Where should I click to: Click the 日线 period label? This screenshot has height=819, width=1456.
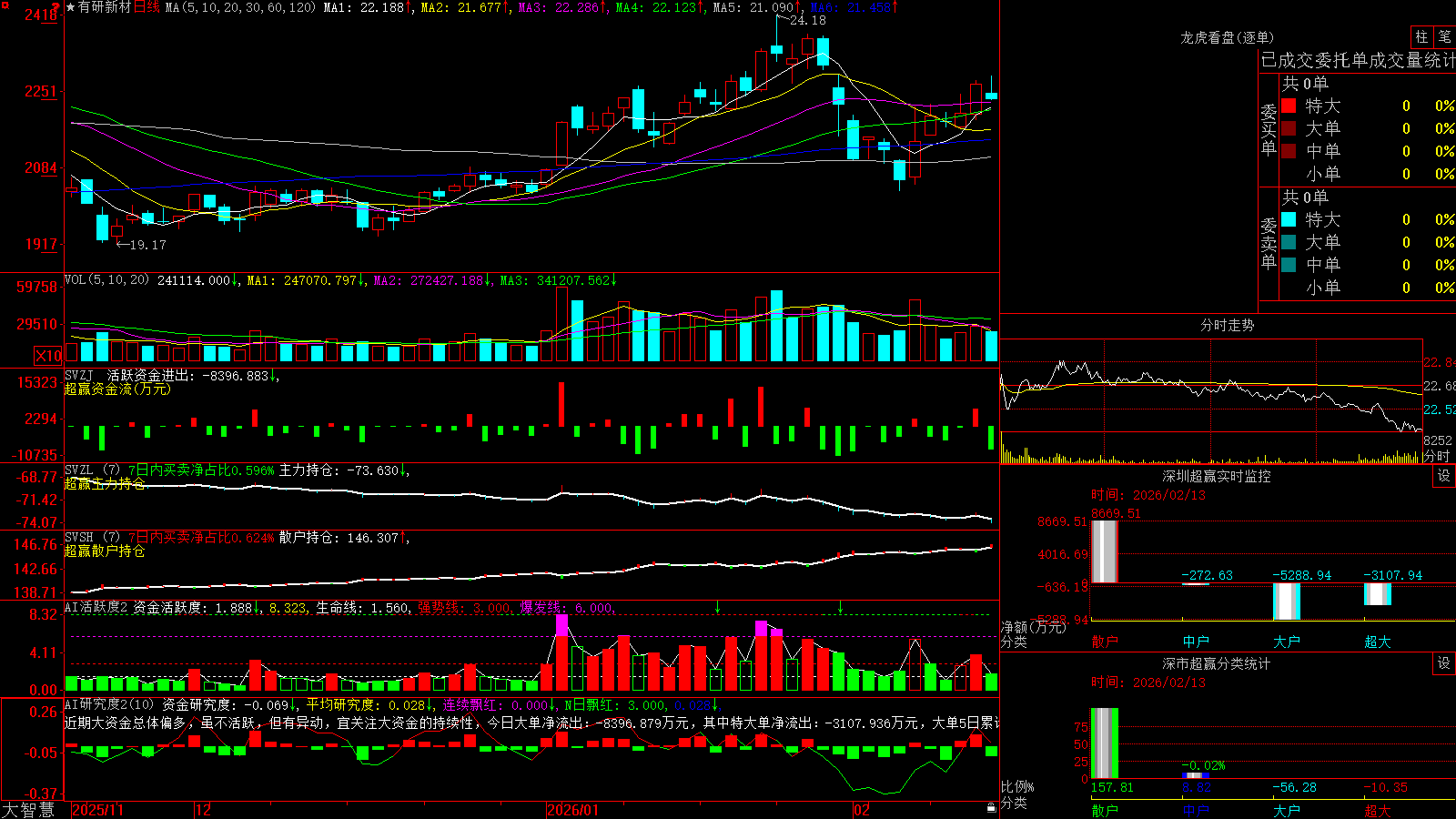click(x=147, y=7)
